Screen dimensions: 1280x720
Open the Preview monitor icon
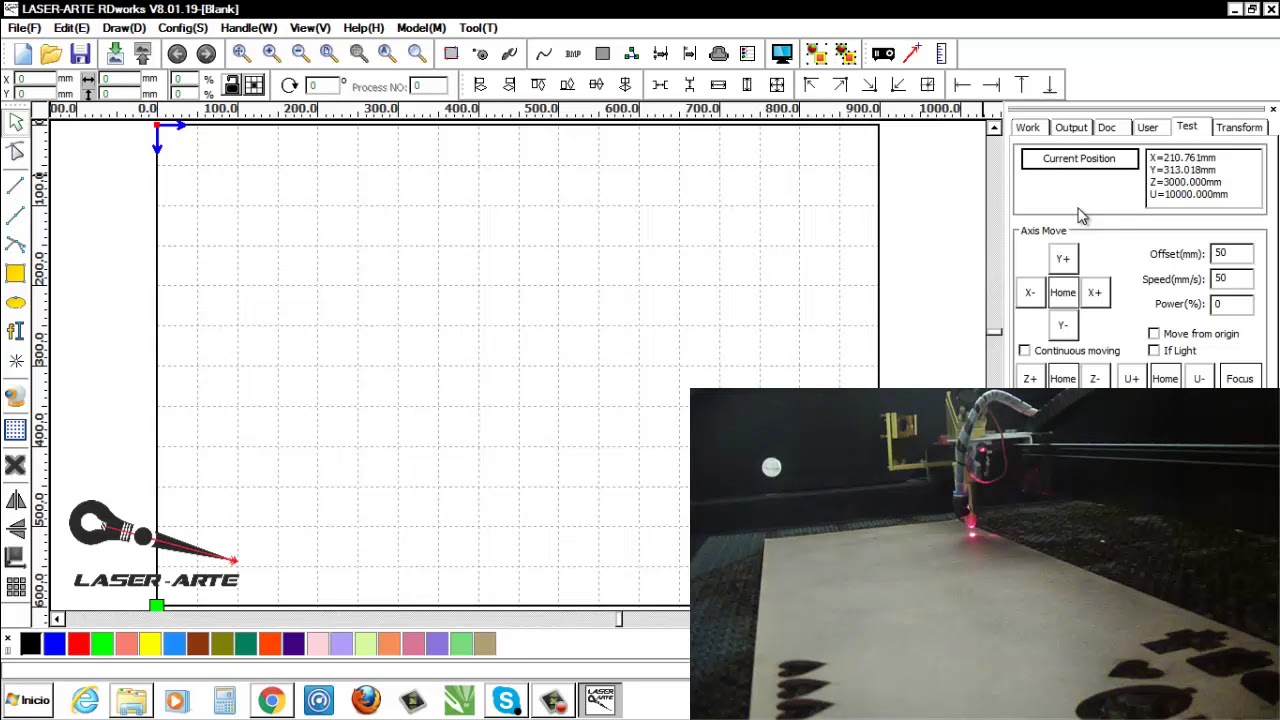pos(782,54)
